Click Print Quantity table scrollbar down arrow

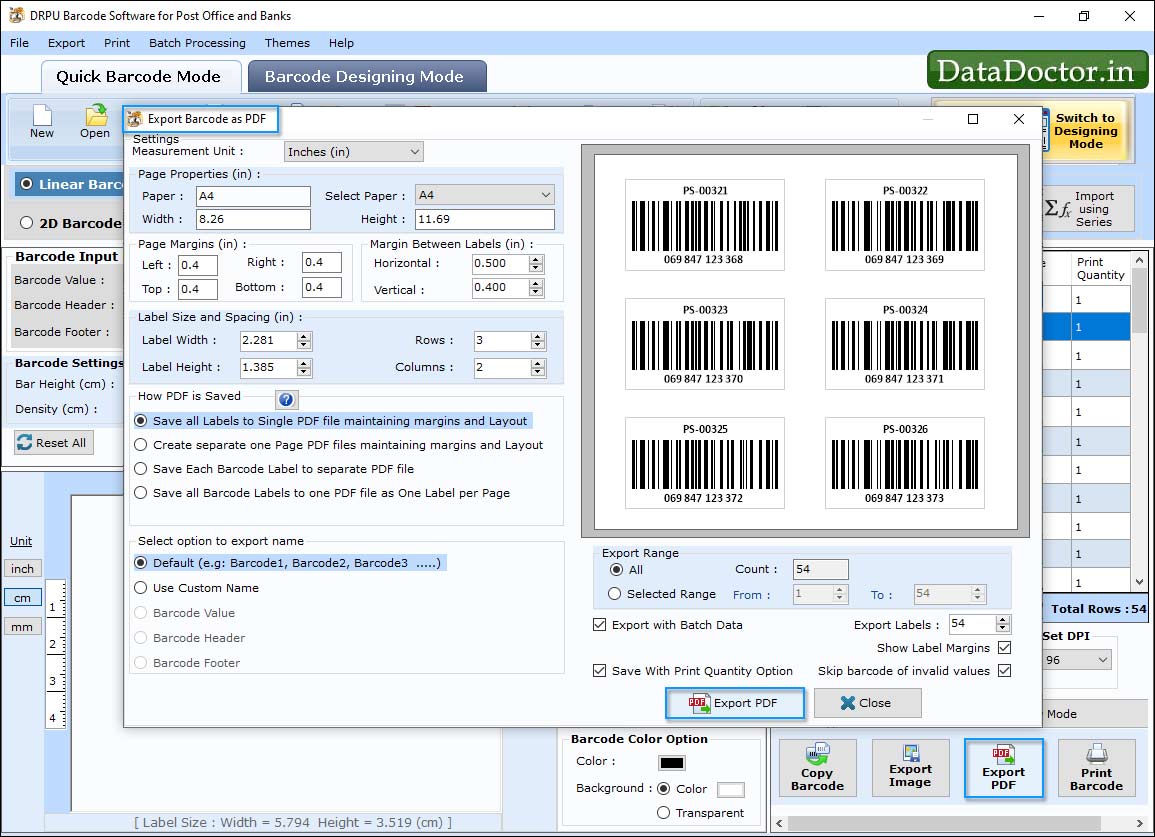point(1140,582)
